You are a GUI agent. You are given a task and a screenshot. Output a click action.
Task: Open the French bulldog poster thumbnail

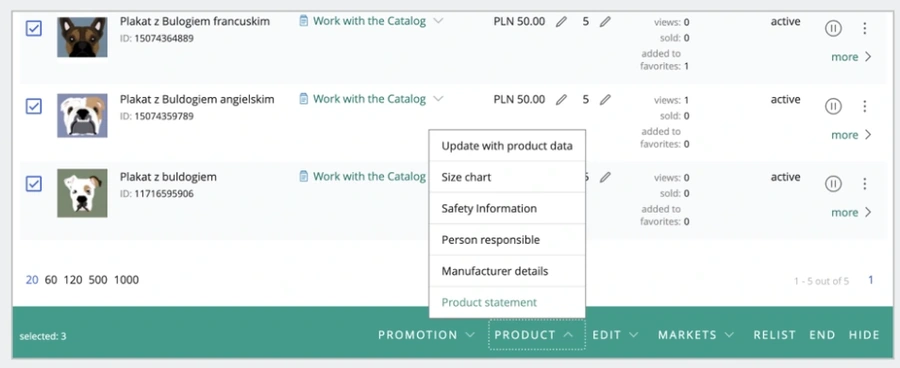coord(82,37)
